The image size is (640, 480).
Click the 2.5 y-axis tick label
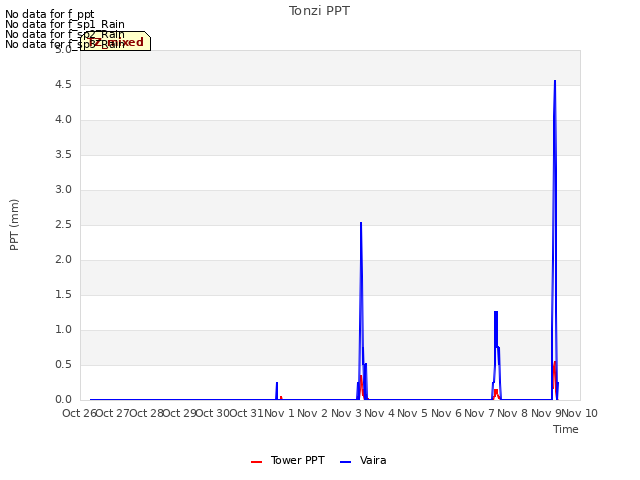[x=63, y=224]
